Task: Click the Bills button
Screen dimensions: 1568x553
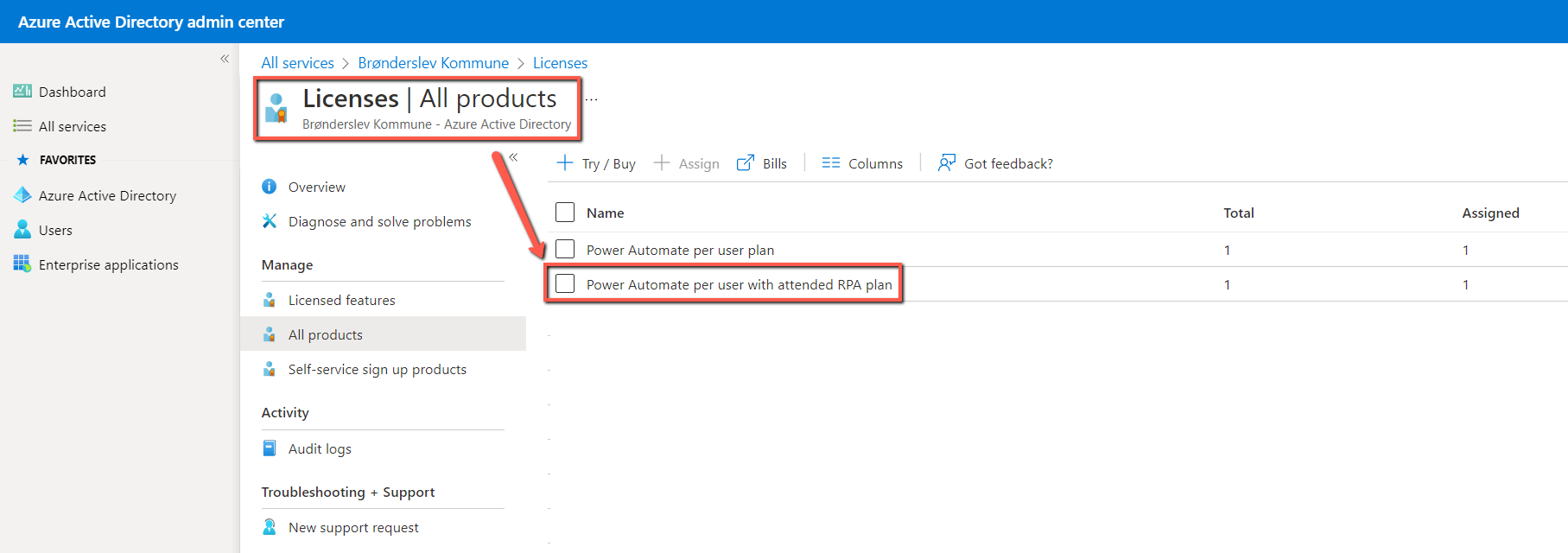Action: (762, 163)
